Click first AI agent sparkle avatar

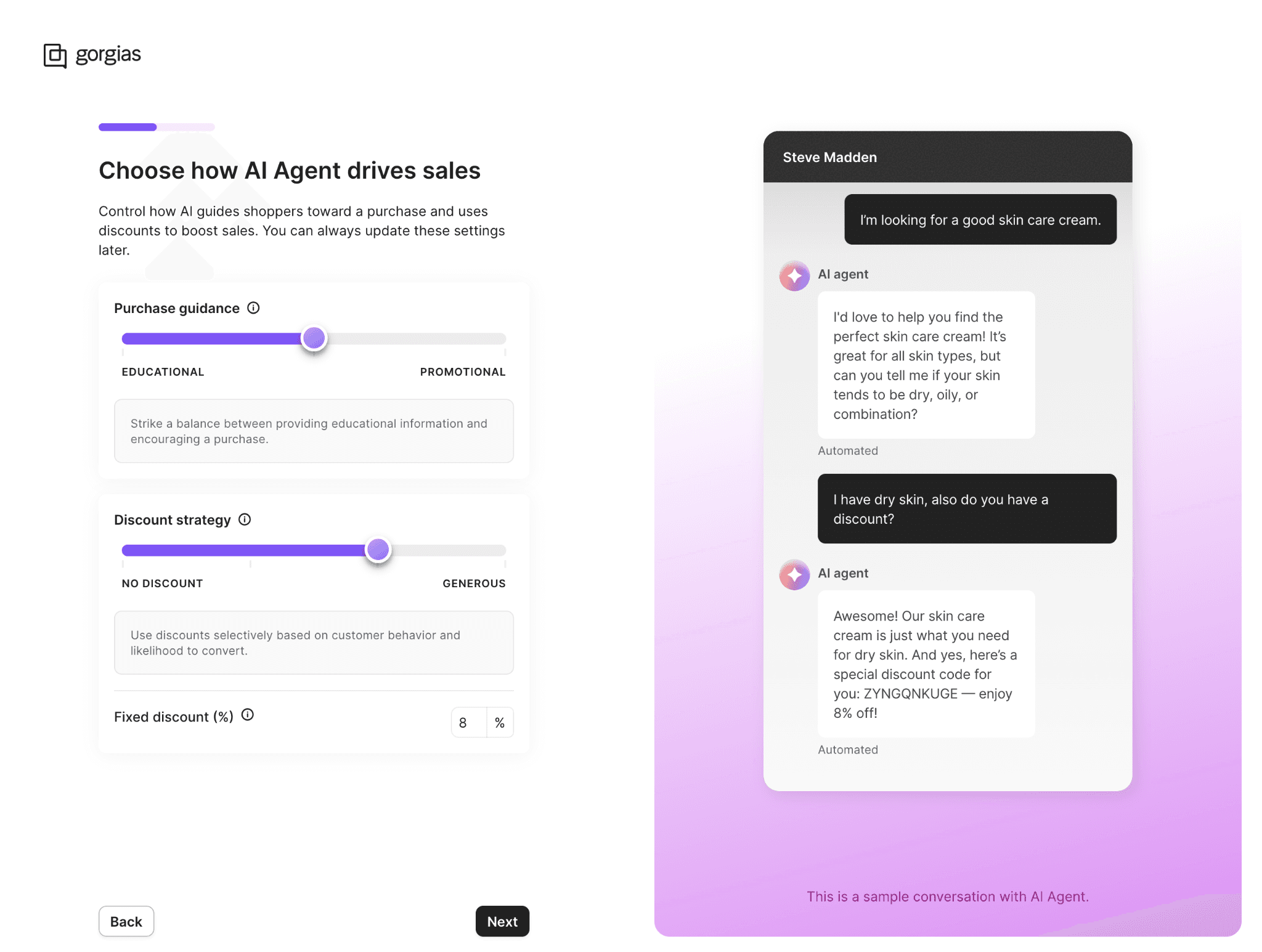[794, 276]
